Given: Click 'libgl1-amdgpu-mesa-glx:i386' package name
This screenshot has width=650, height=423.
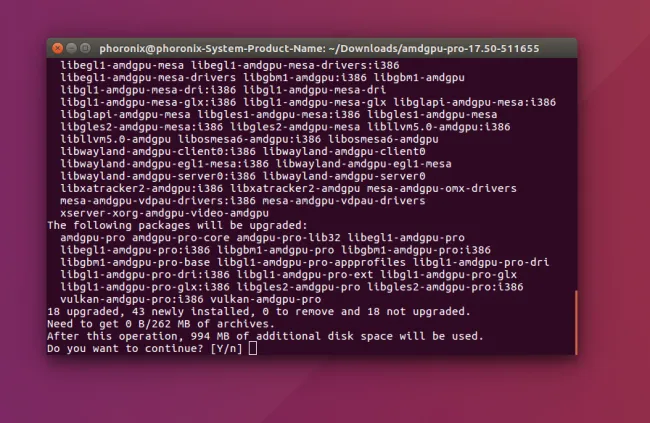Looking at the screenshot, I should point(148,102).
